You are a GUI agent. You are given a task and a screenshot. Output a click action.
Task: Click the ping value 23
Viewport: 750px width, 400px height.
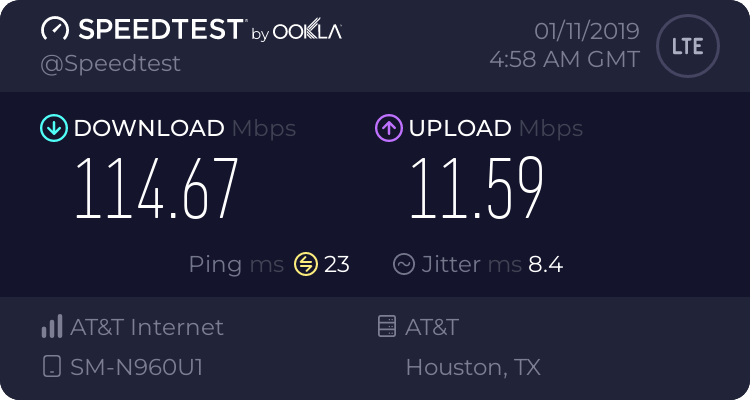337,264
